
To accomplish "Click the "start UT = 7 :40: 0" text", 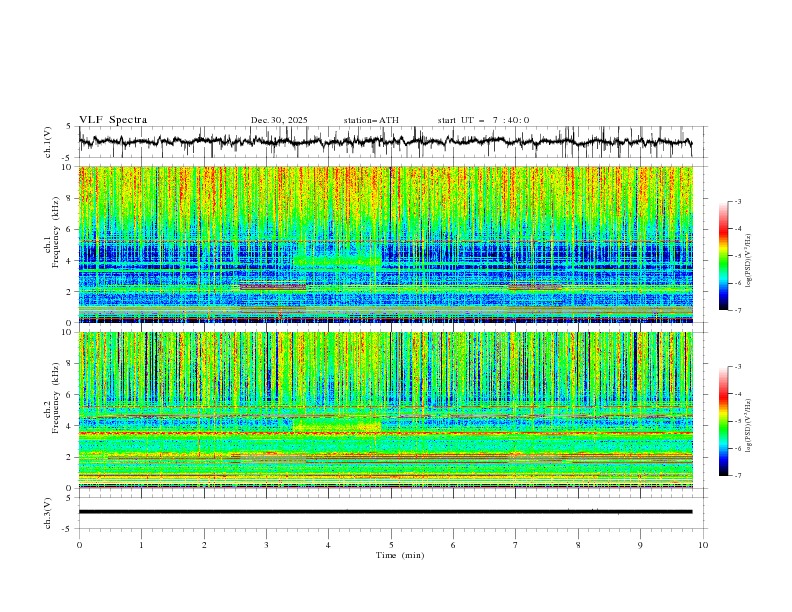I will coord(483,120).
